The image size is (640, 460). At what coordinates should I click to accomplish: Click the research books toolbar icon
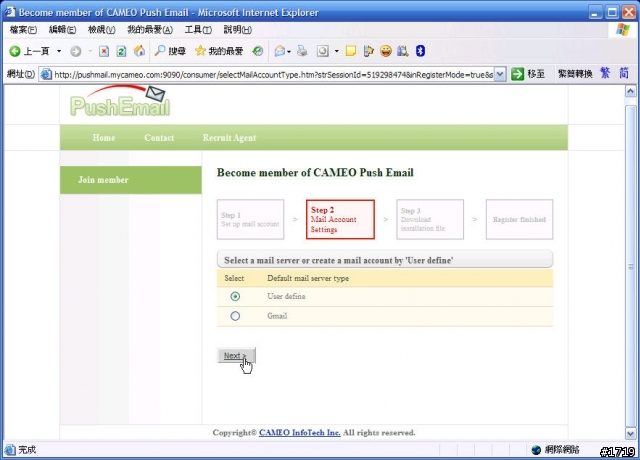tap(403, 51)
